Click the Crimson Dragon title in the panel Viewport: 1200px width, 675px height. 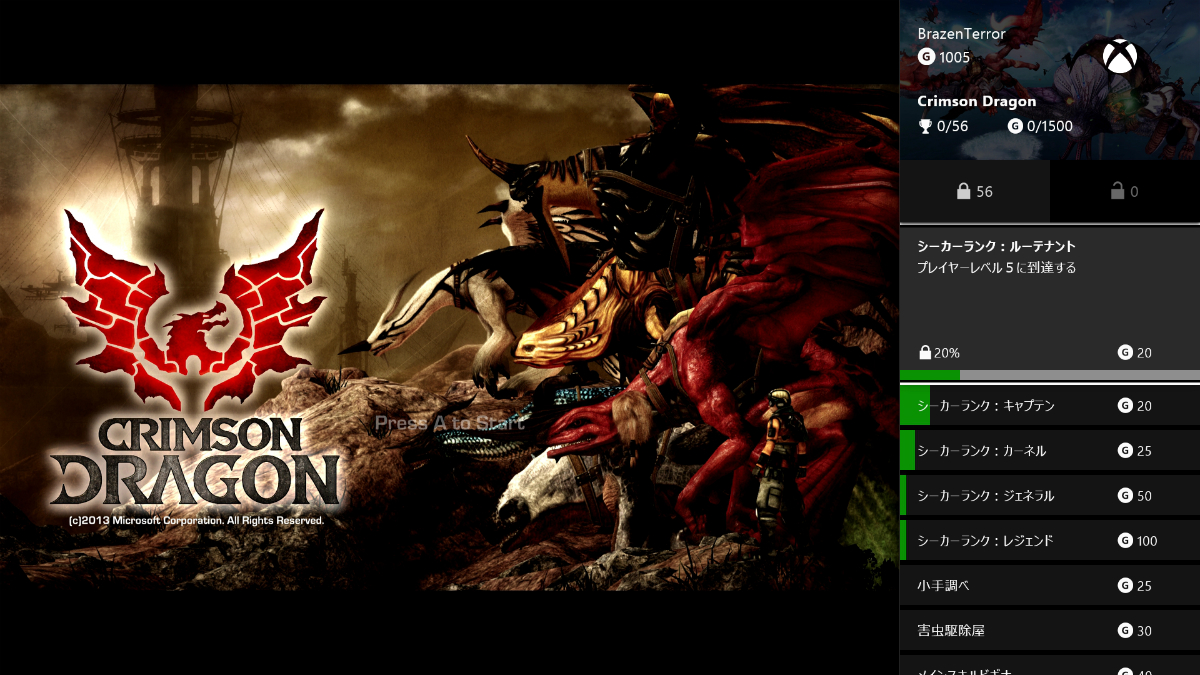[976, 101]
